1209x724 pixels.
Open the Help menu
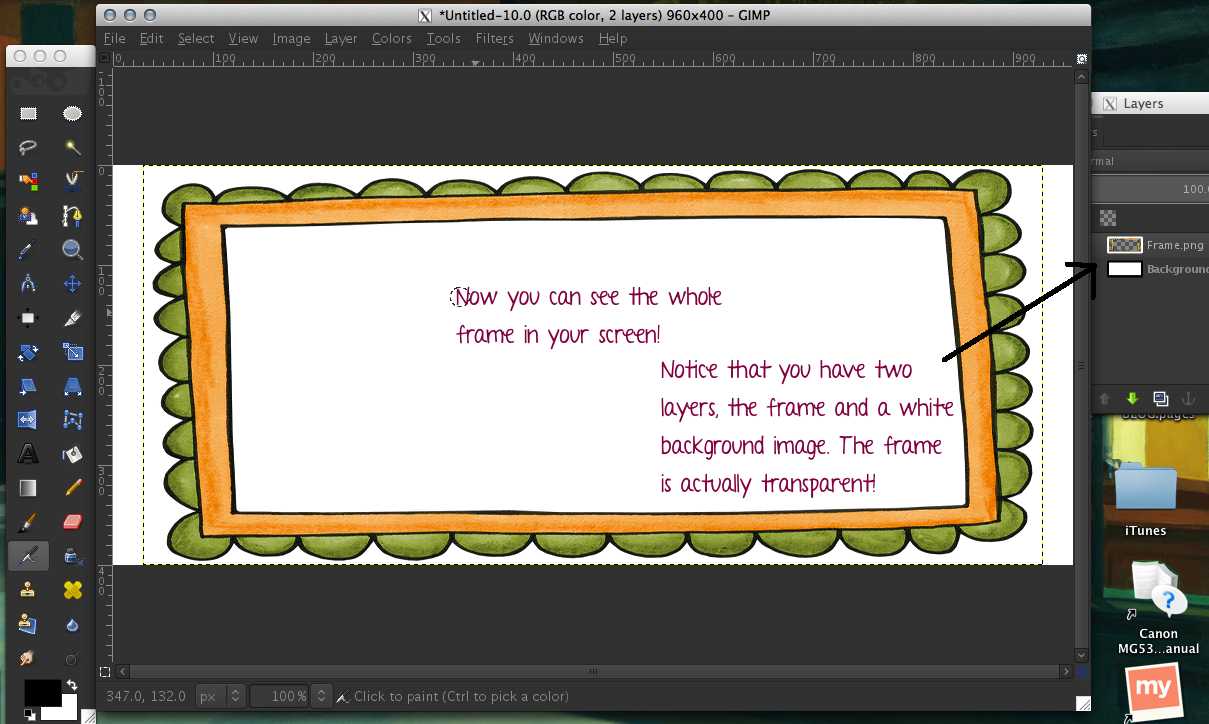tap(613, 38)
